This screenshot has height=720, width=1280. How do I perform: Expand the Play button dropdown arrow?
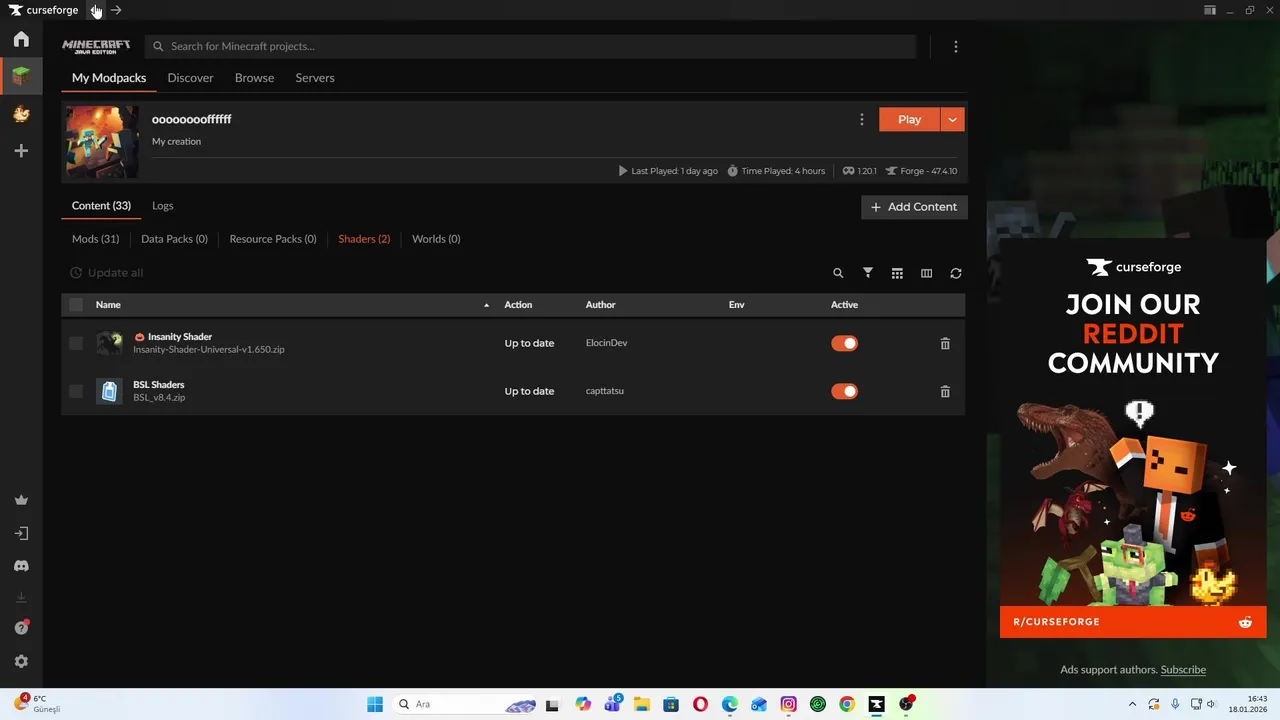(953, 119)
